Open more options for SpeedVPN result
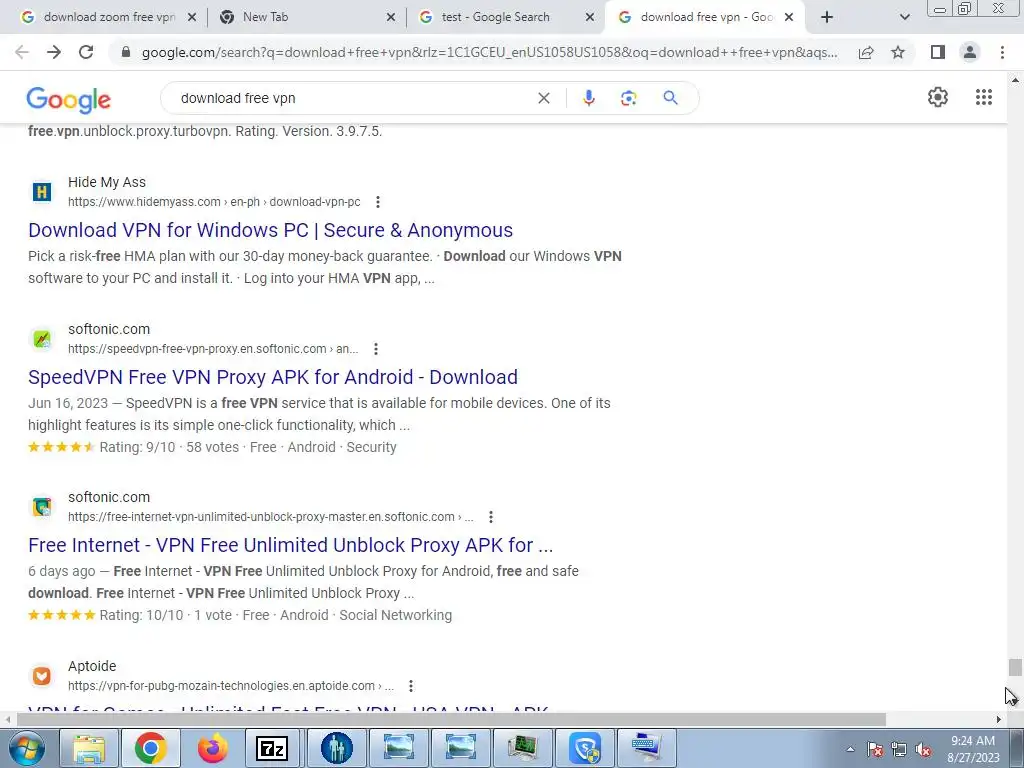The width and height of the screenshot is (1024, 768). tap(376, 349)
